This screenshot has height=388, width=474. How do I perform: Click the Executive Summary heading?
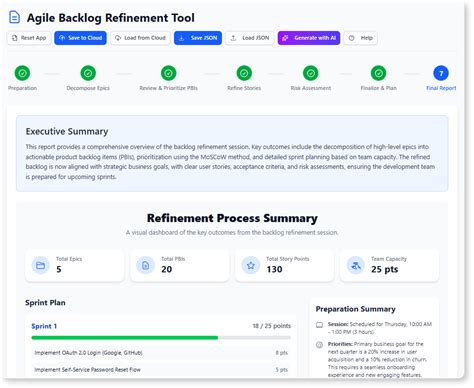(x=67, y=132)
